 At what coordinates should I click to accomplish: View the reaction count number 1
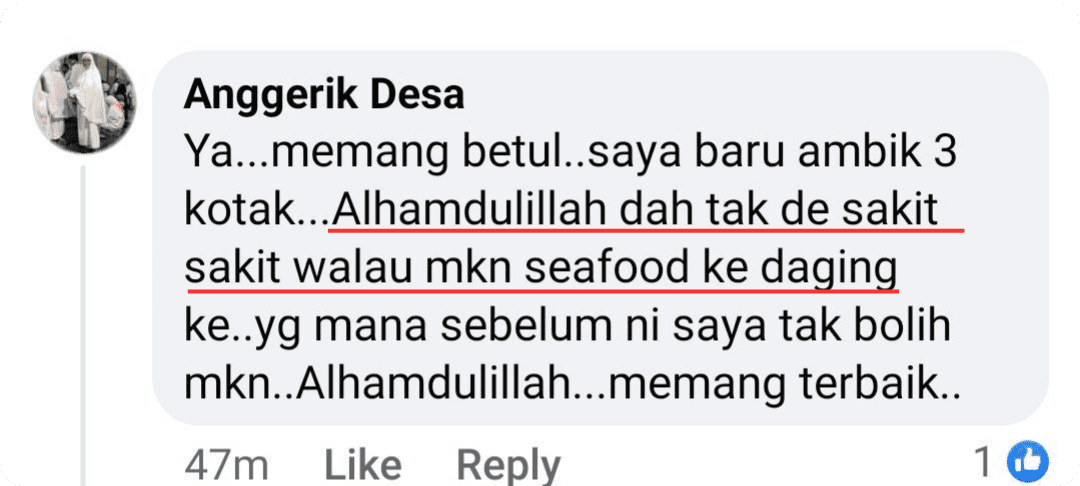[x=986, y=463]
